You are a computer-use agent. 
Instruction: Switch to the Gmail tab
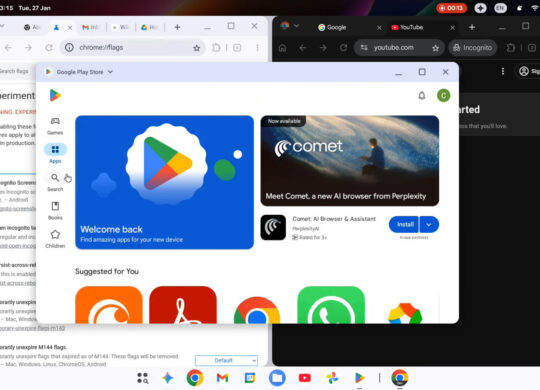(x=91, y=27)
